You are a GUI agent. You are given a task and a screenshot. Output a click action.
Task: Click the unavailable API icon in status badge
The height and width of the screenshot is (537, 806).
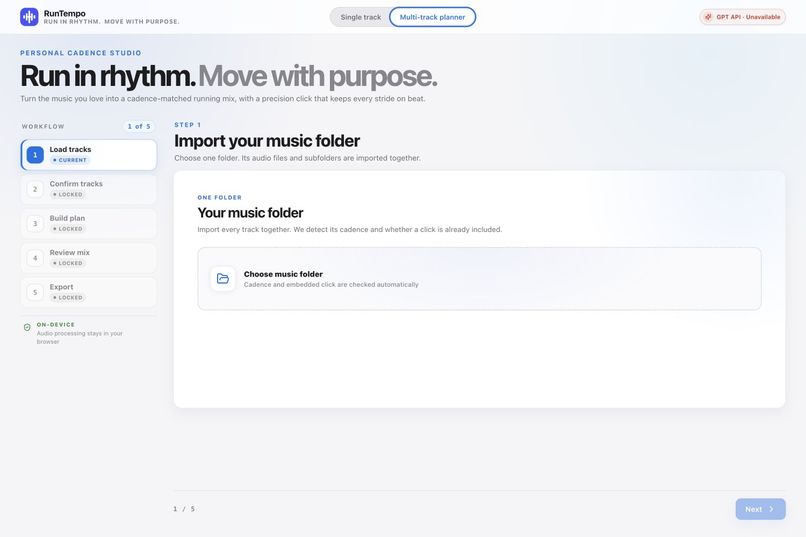click(708, 17)
